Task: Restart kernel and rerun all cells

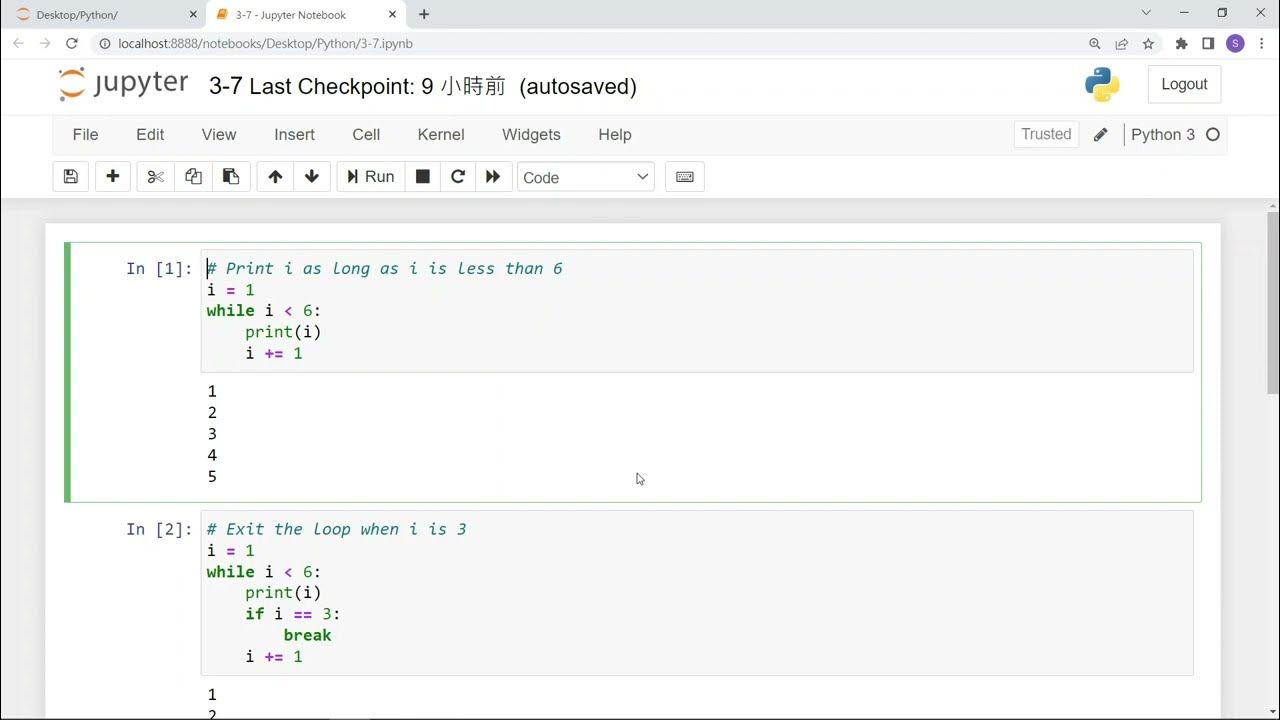Action: coord(493,177)
